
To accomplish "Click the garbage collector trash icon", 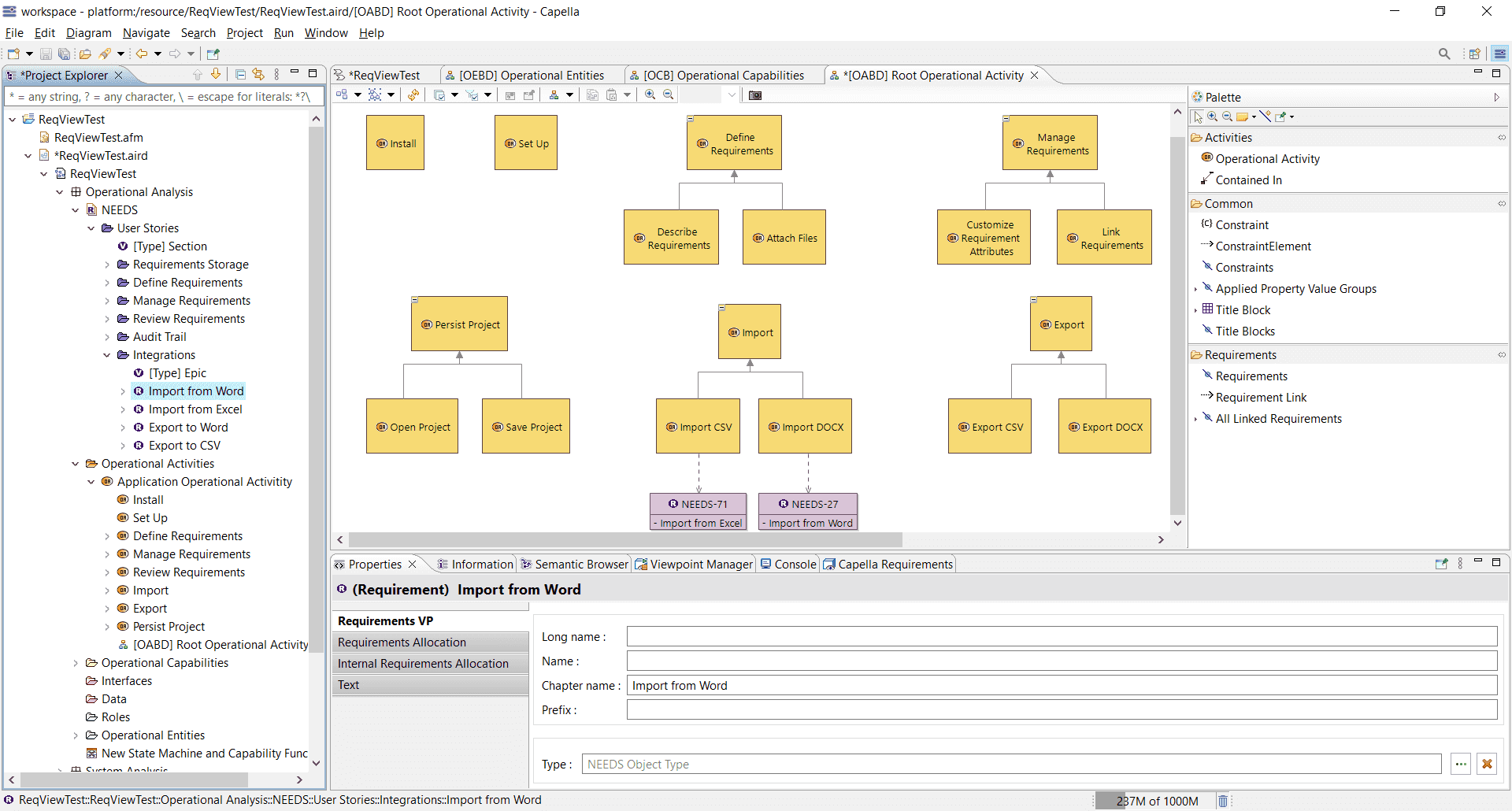I will (x=1222, y=801).
